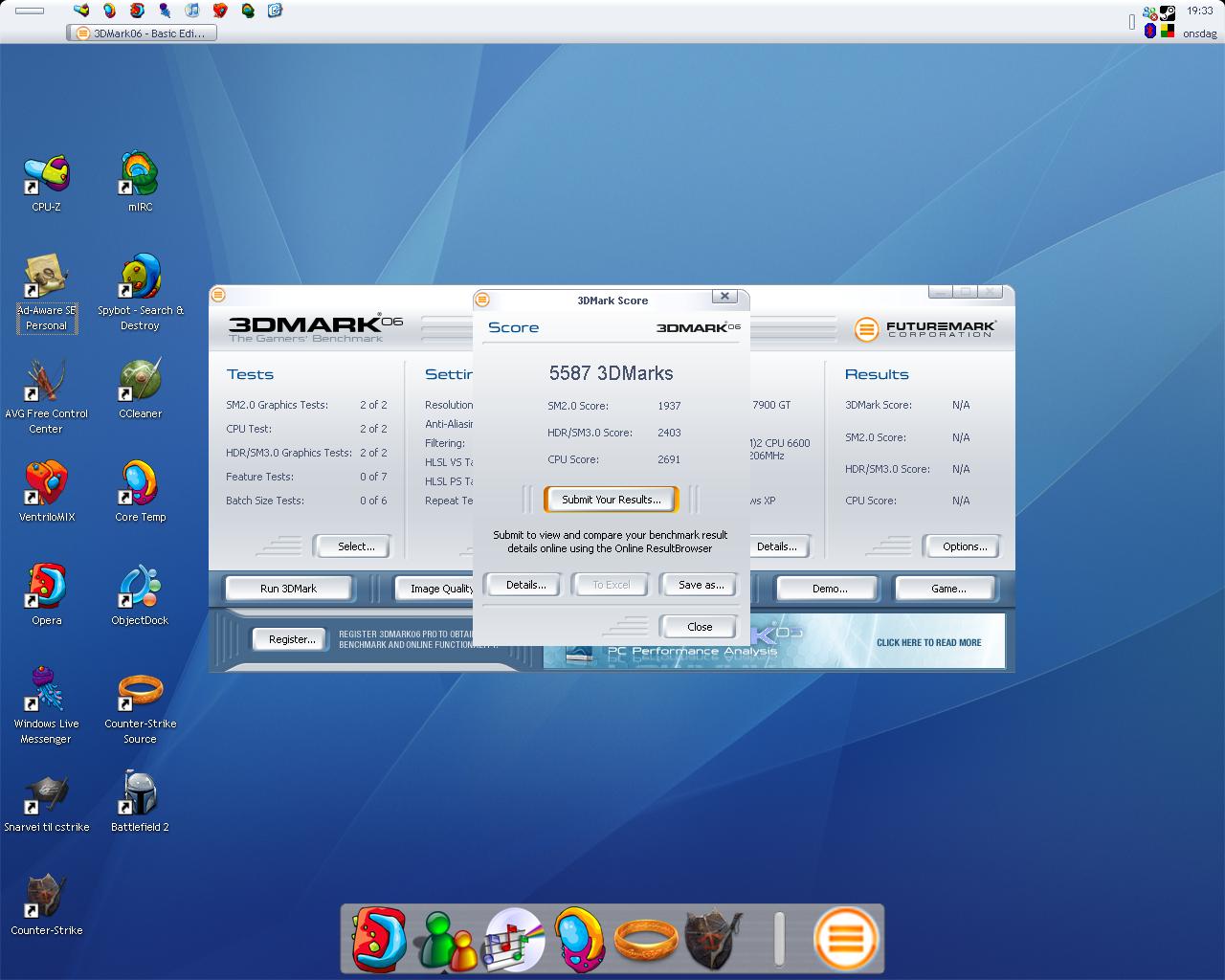
Task: Click Save as in the Score dialog
Action: (701, 585)
